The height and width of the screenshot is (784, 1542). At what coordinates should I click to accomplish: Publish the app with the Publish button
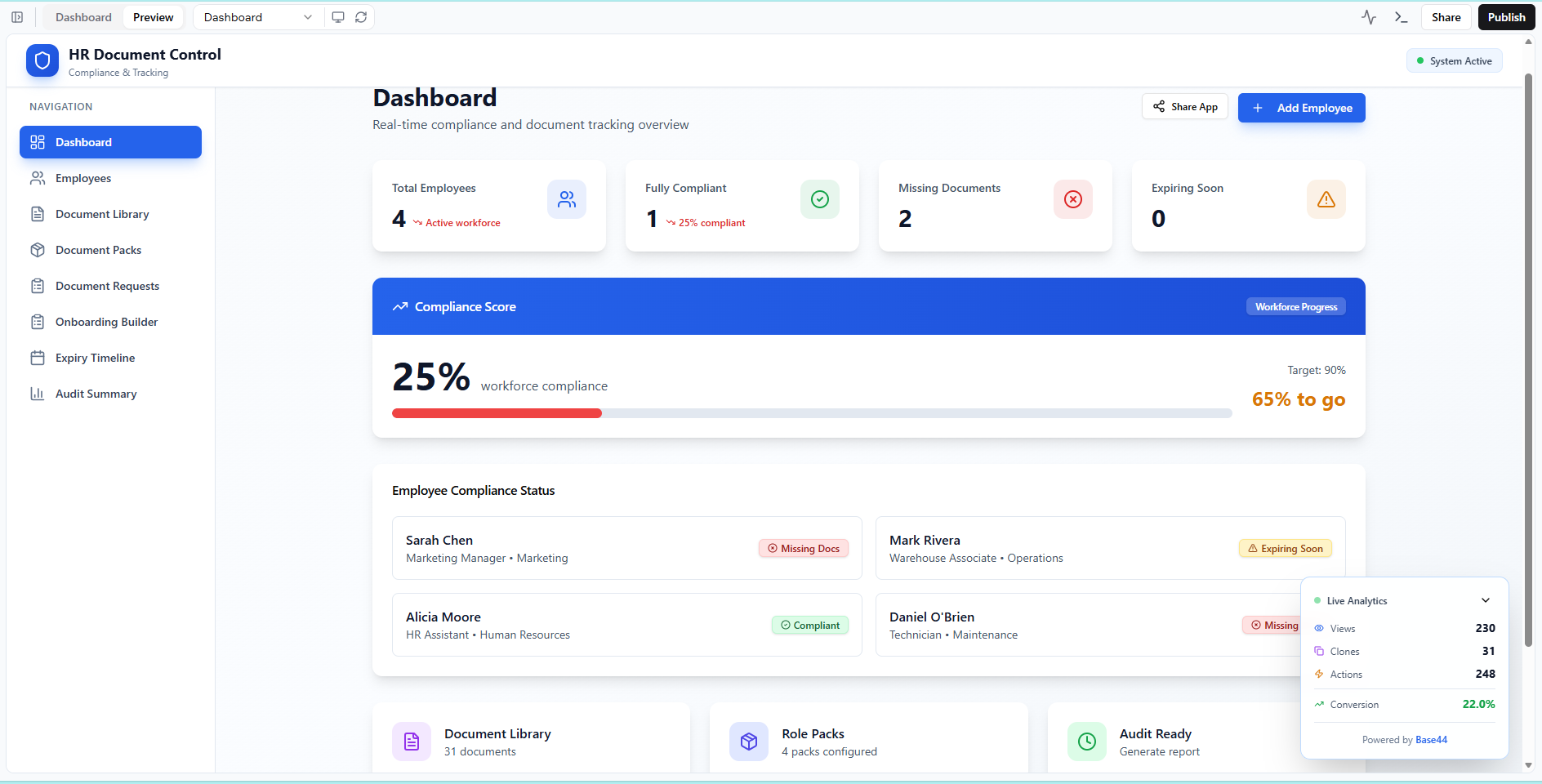click(x=1507, y=17)
